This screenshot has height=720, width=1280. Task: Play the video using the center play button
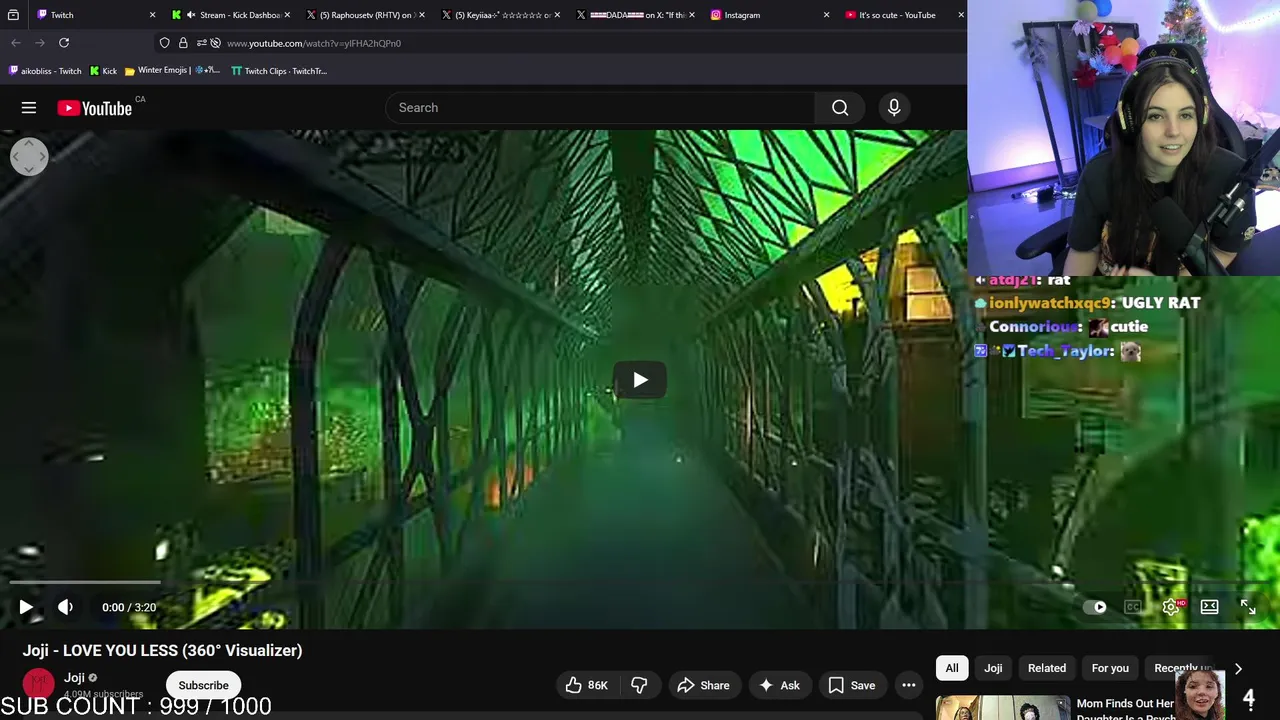tap(640, 380)
